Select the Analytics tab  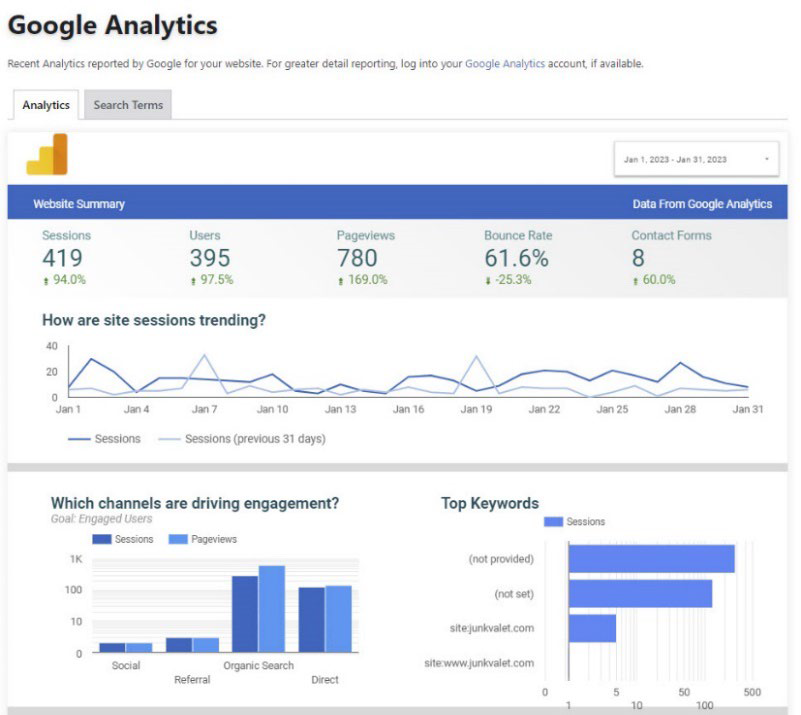point(46,105)
